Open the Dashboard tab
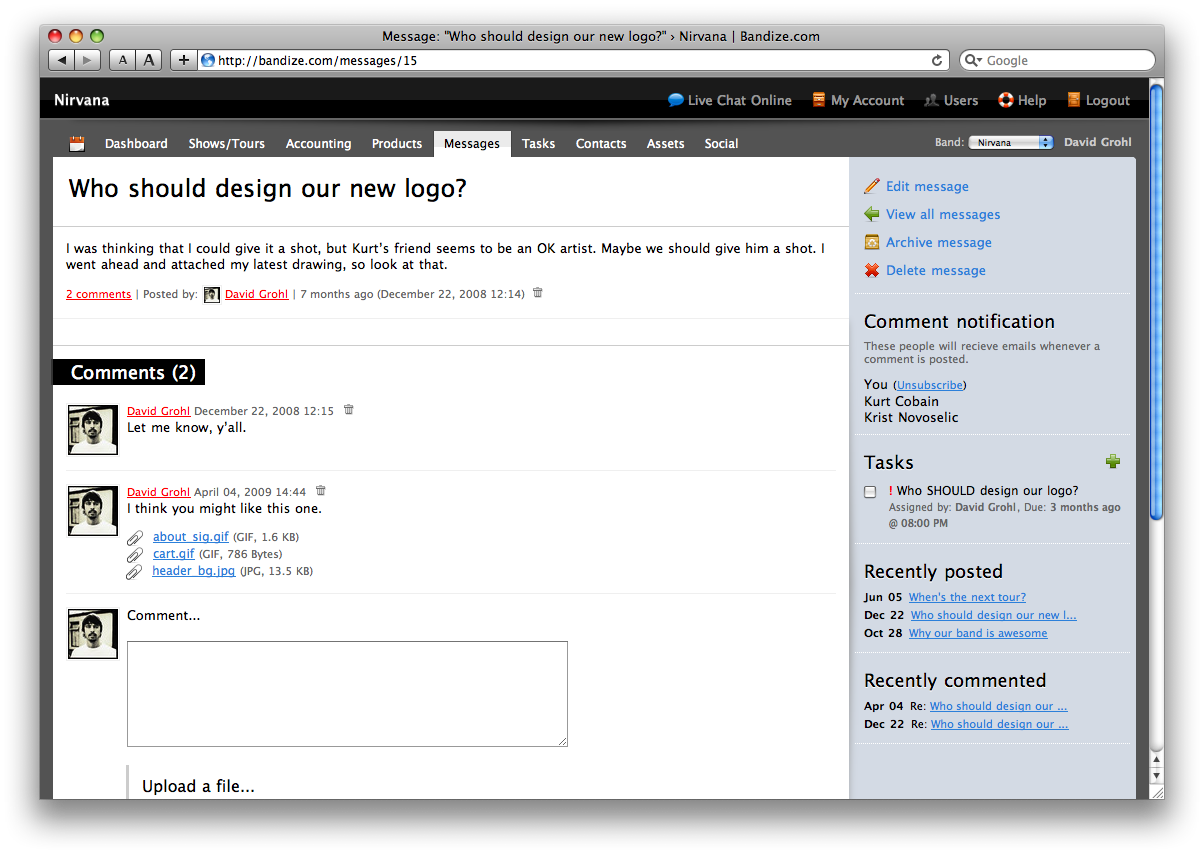 pos(136,144)
